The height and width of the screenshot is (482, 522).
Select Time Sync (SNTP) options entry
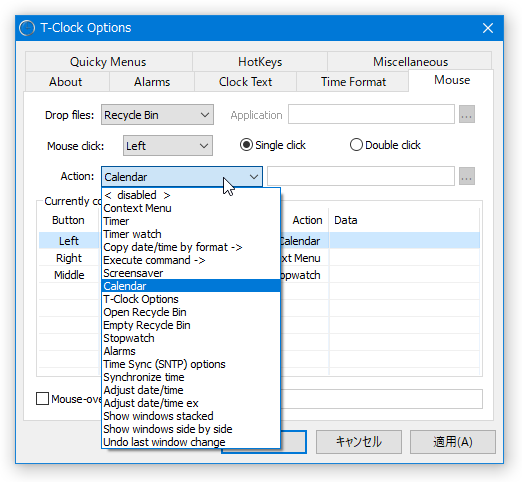tap(191, 364)
